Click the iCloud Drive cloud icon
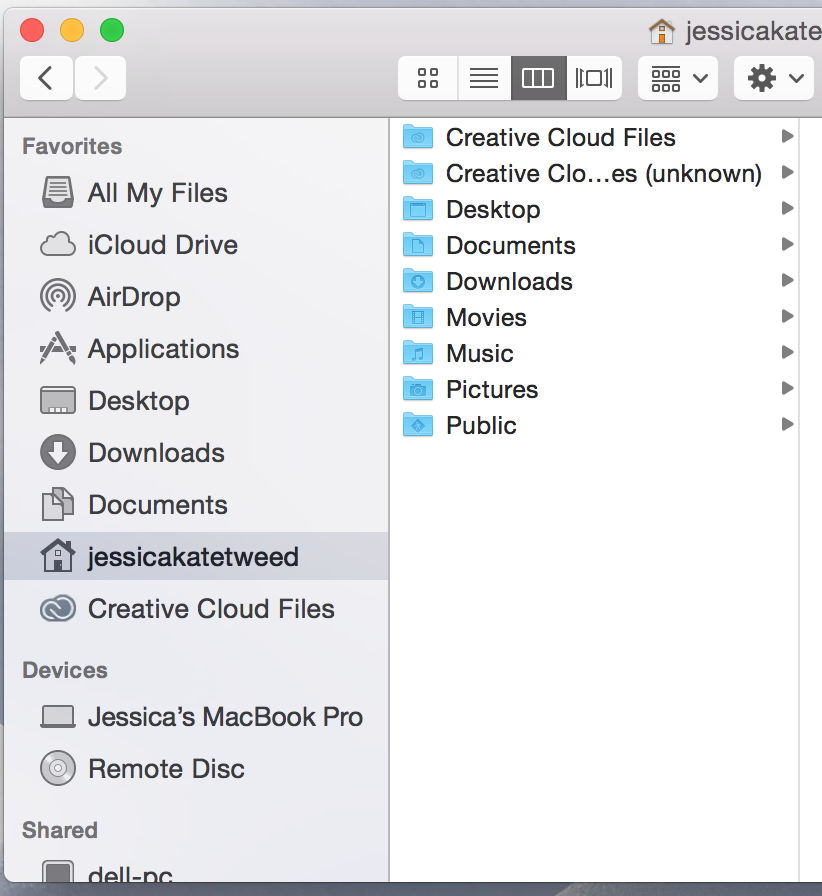 click(58, 245)
